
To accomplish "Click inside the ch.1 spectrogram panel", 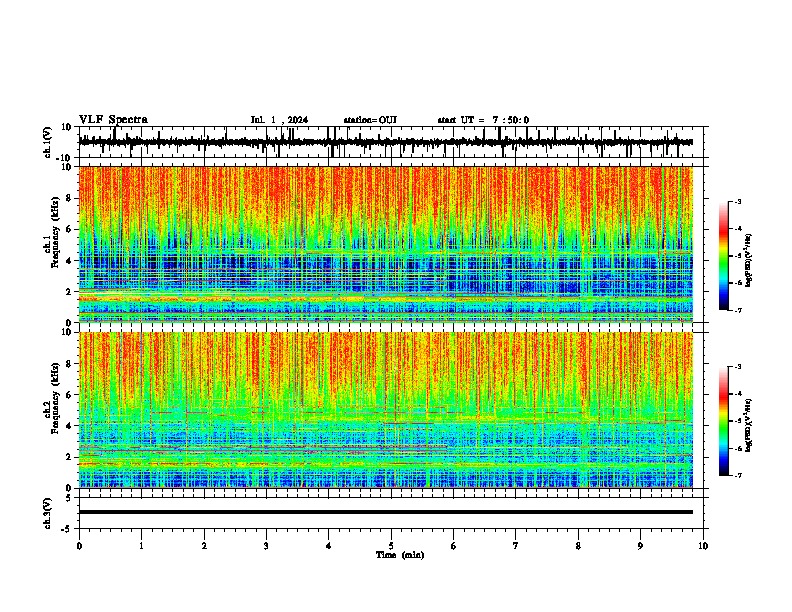I will (x=386, y=244).
